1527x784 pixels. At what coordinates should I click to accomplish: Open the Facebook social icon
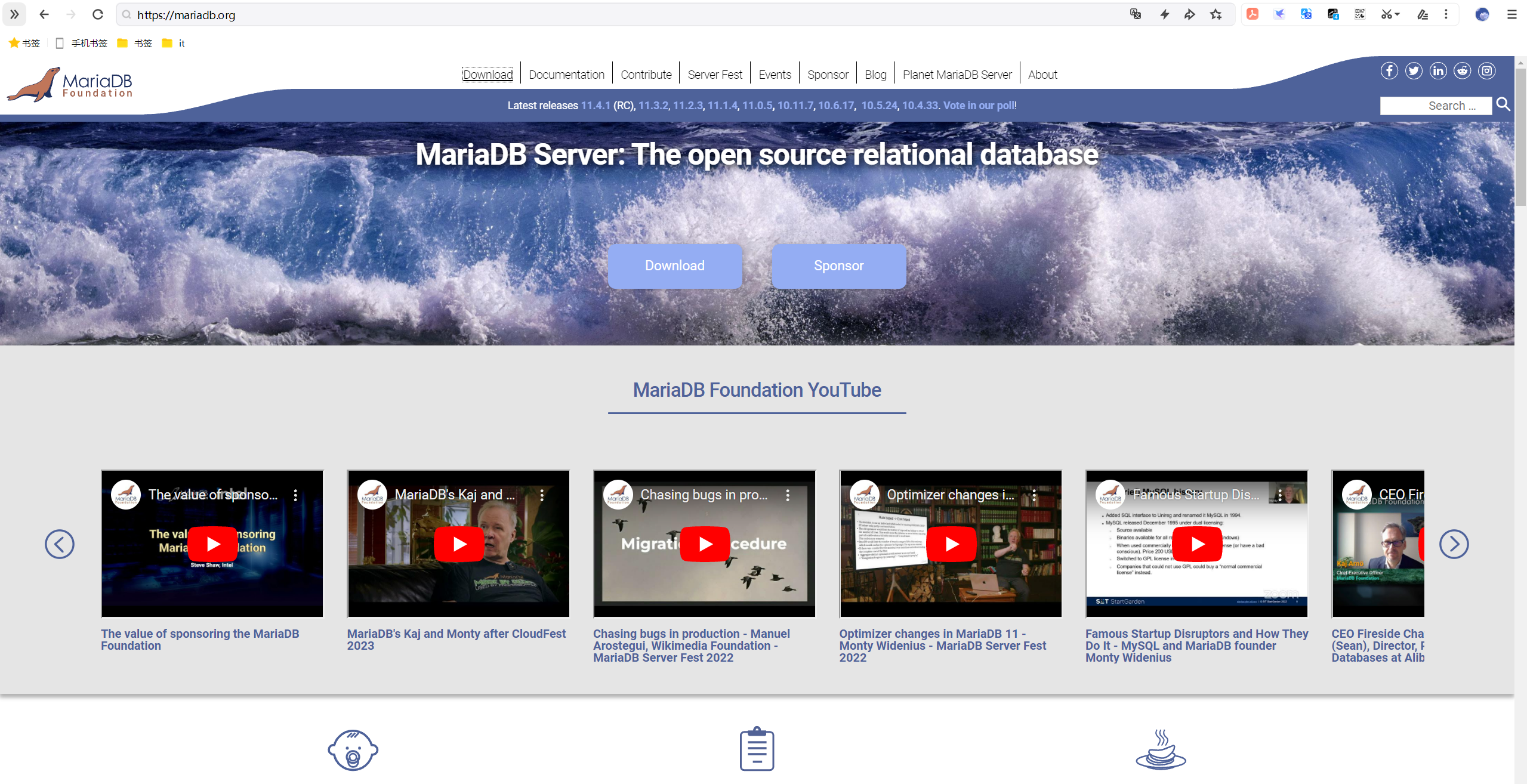point(1389,71)
